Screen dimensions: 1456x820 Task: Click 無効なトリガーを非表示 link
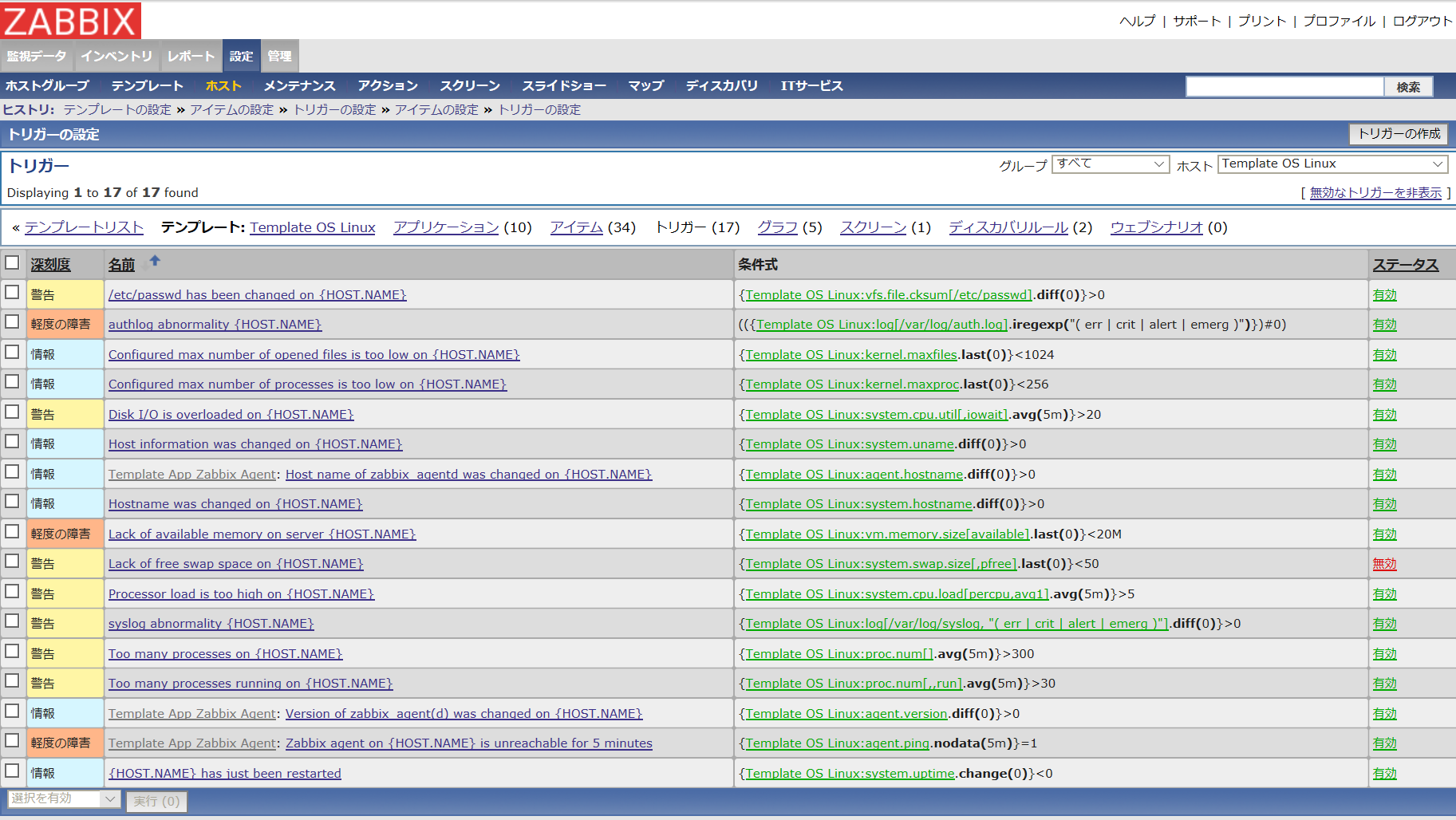pyautogui.click(x=1375, y=193)
